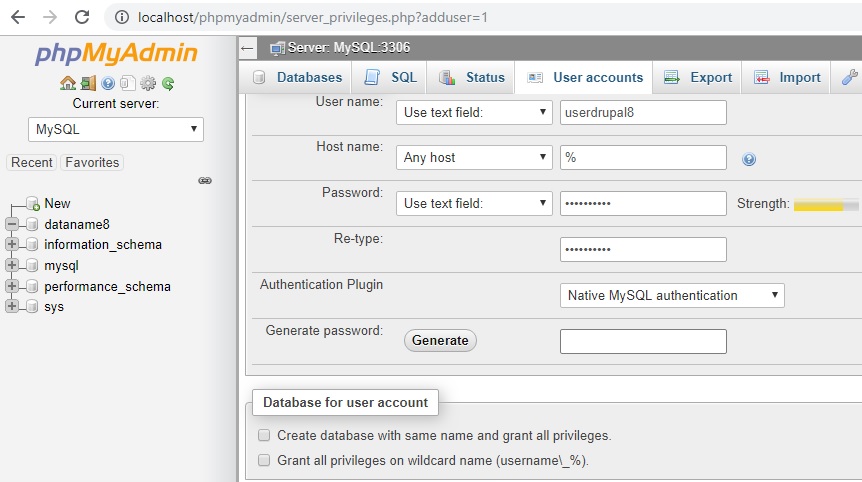Click the Favorites button
Viewport: 862px width, 482px height.
[92, 163]
